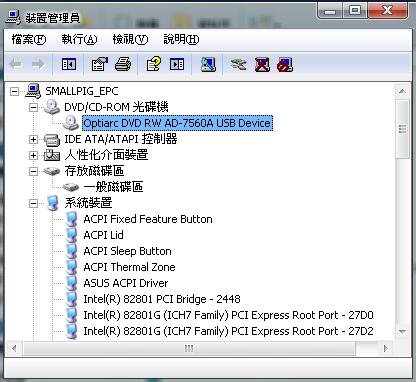416x382 pixels.
Task: Expand the 人性化介面裝置 node
Action: (x=33, y=155)
